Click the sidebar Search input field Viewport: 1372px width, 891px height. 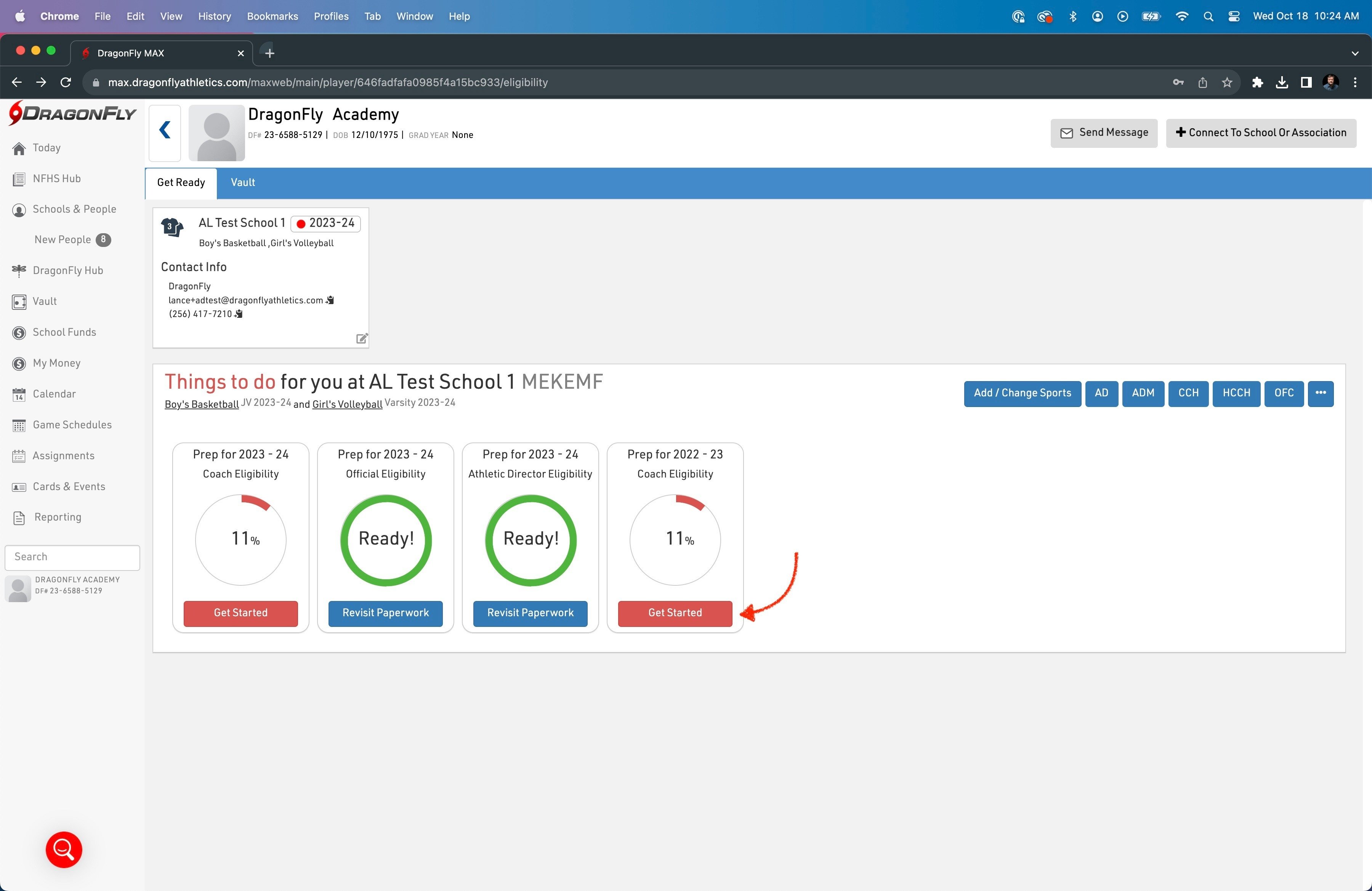(72, 557)
